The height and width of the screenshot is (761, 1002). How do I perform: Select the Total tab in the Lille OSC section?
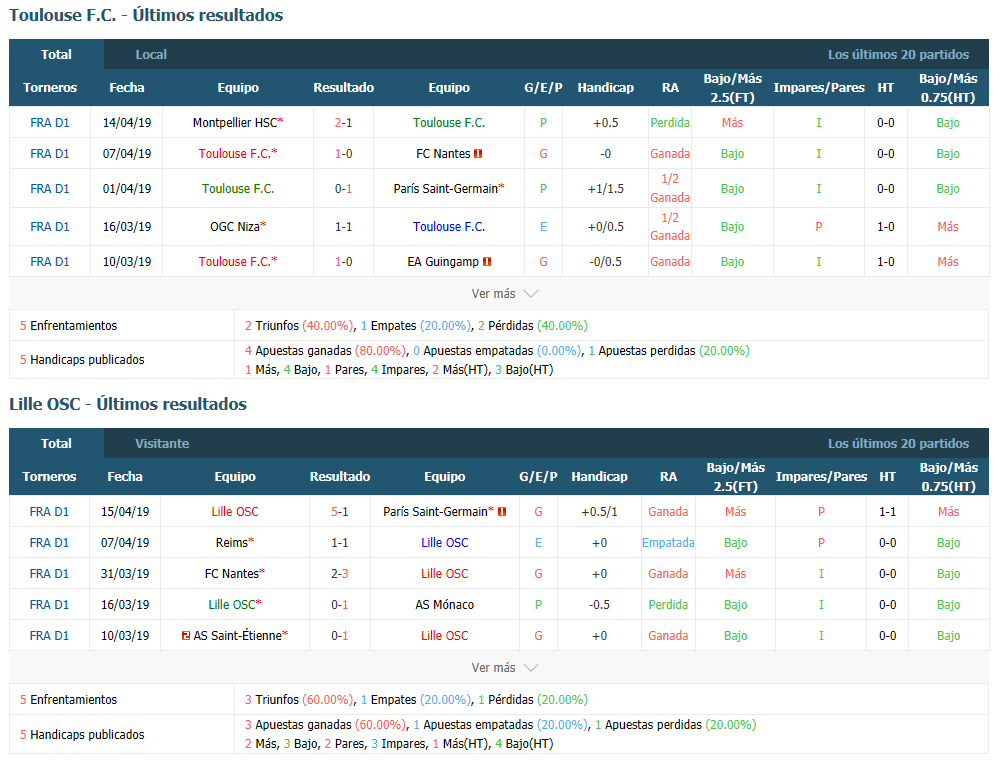tap(56, 443)
